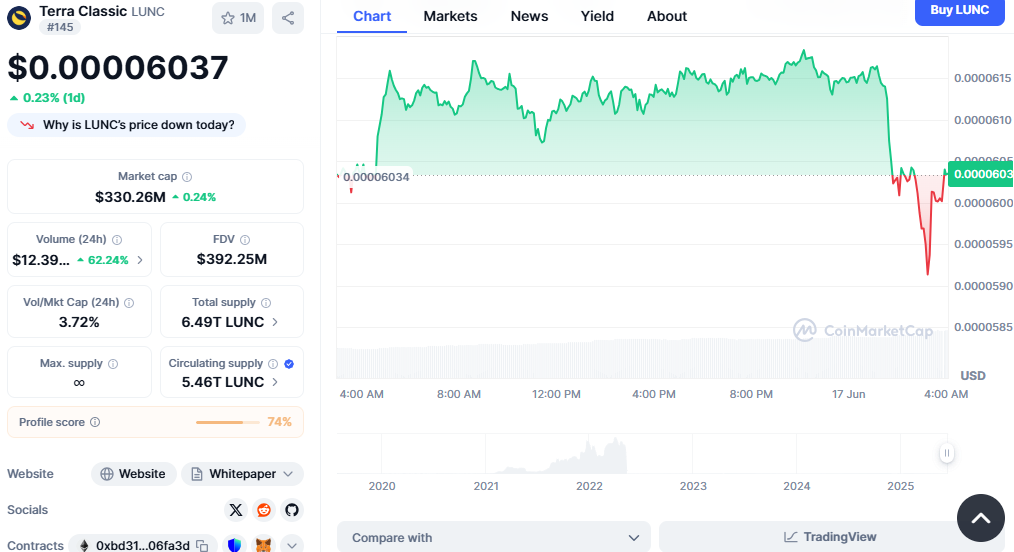Click the red downtrend arrow icon

[x=27, y=125]
